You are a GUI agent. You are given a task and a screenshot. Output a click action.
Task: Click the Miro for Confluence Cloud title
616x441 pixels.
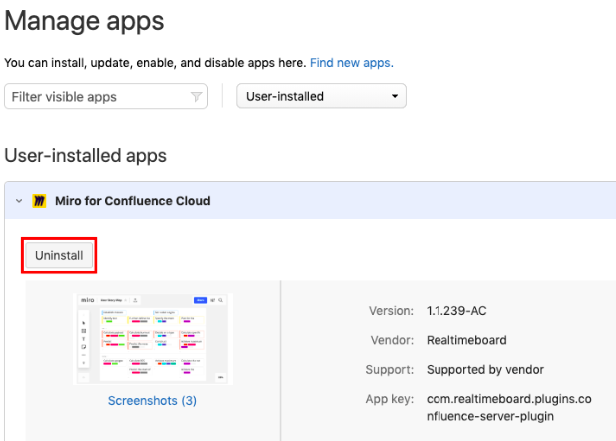133,201
